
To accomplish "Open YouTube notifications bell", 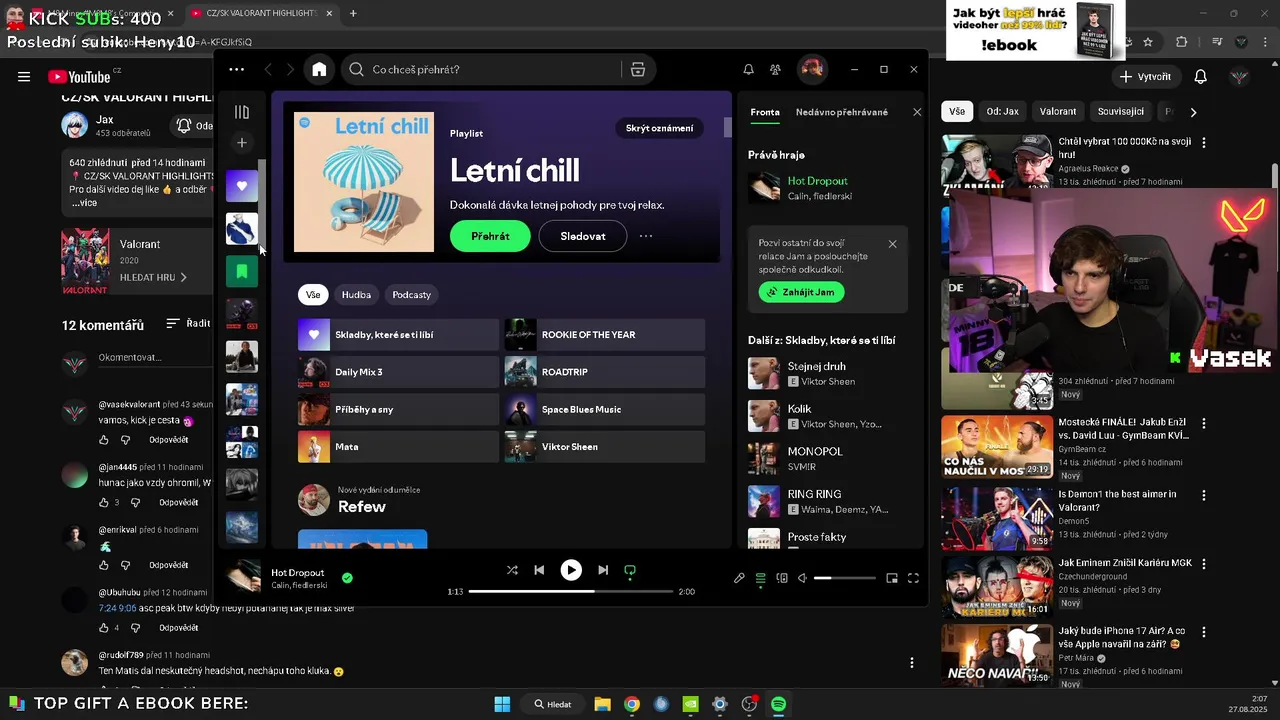I will [x=1201, y=77].
